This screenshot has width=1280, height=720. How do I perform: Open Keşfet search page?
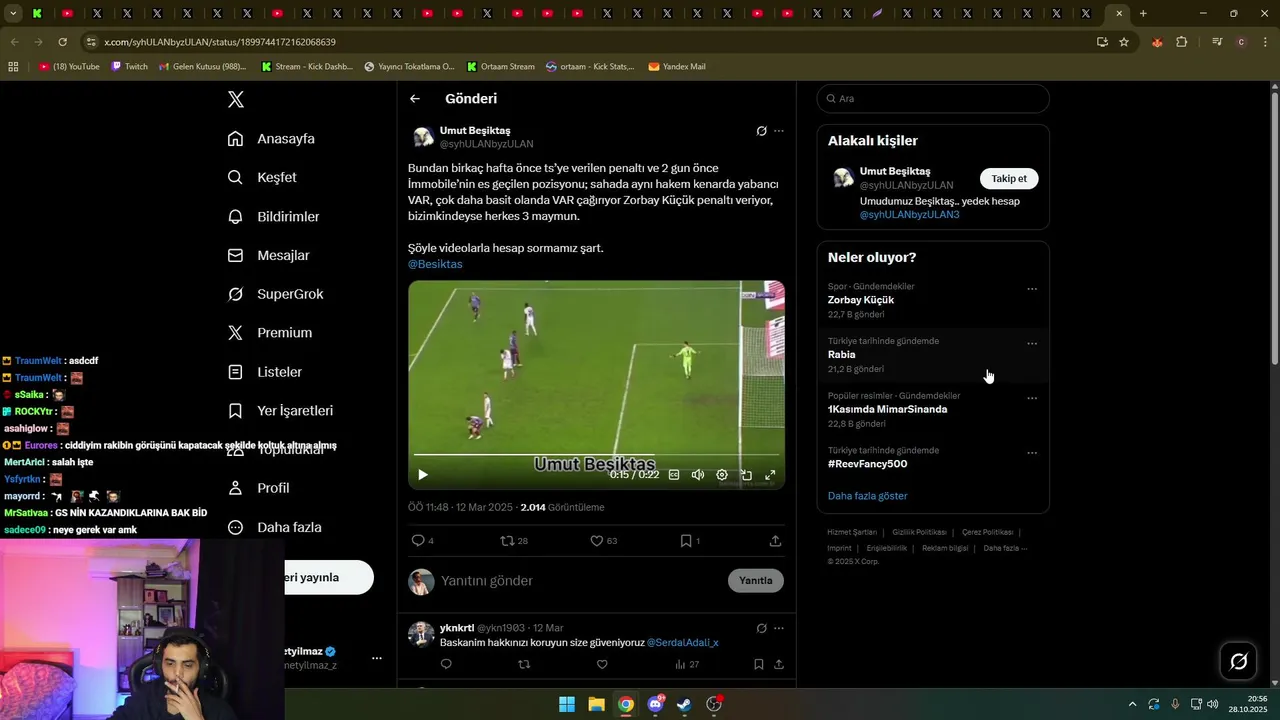(x=262, y=177)
